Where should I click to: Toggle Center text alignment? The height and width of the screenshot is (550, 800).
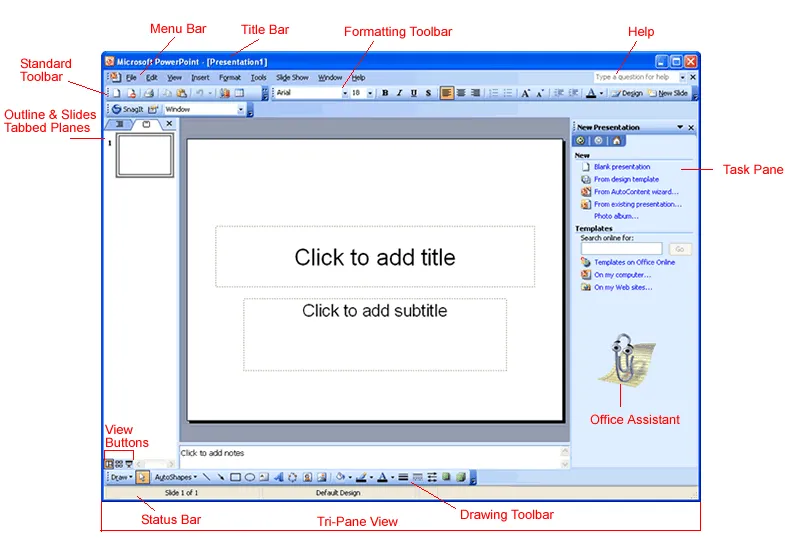click(x=461, y=93)
